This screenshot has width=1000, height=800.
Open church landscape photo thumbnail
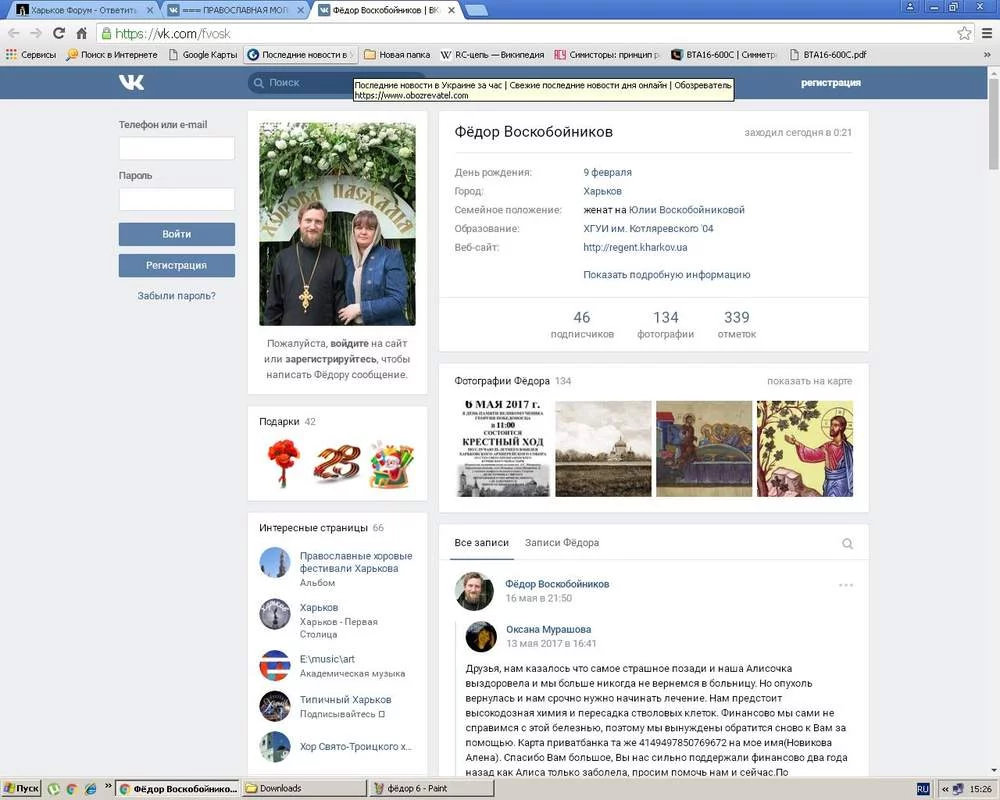point(603,448)
